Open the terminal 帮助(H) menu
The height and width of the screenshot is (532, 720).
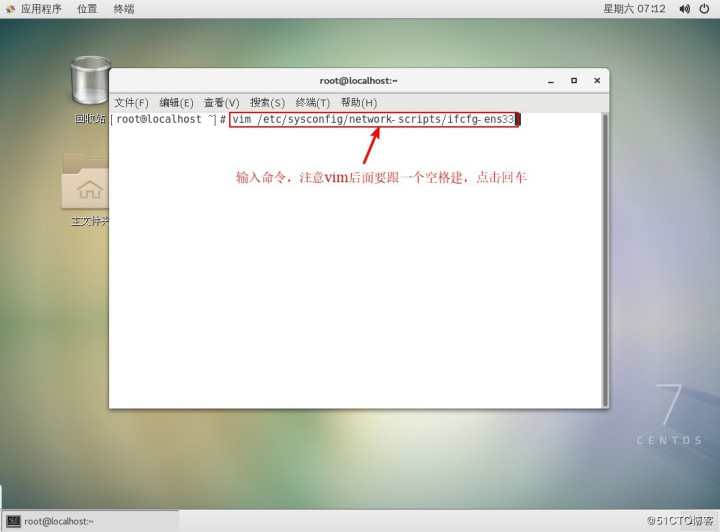point(359,102)
